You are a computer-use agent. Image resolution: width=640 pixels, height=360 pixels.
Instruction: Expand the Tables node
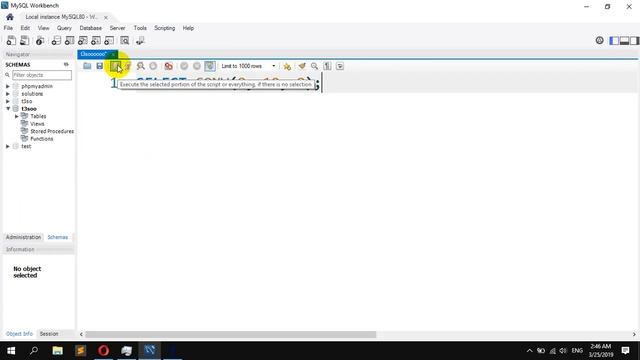coord(17,116)
